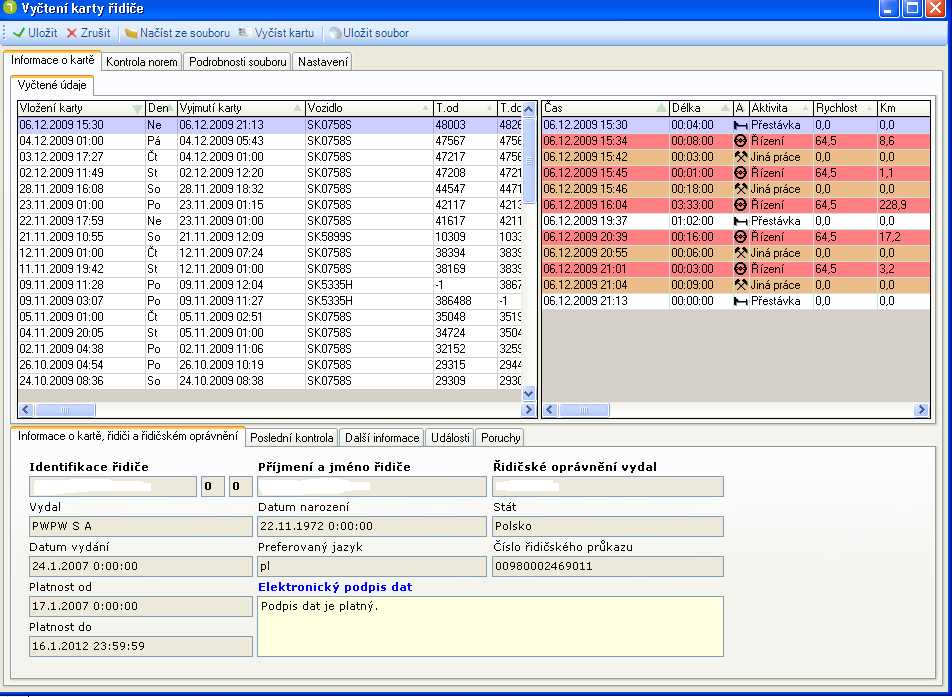952x697 pixels.
Task: Select the row inserted 04.12.2009 01:00
Action: 270,141
